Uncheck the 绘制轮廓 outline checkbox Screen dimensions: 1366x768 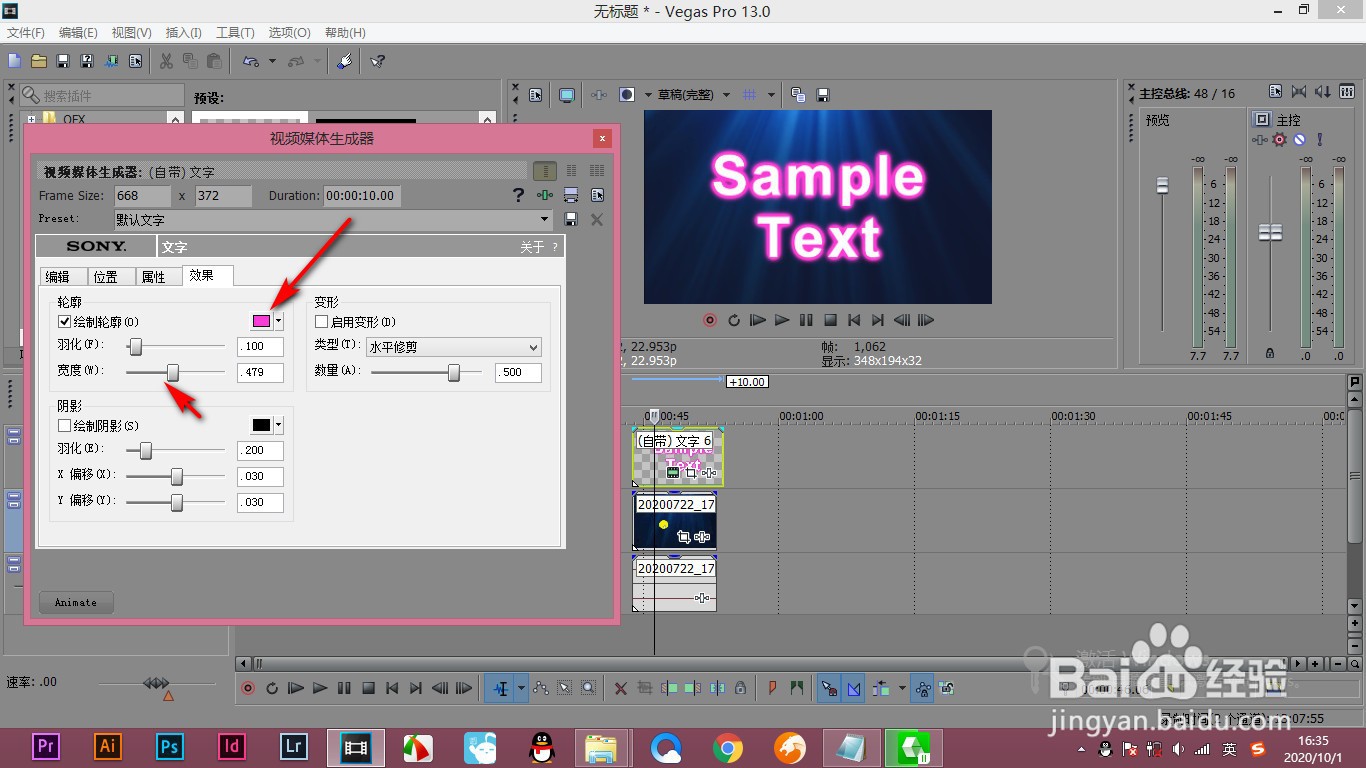pos(65,322)
